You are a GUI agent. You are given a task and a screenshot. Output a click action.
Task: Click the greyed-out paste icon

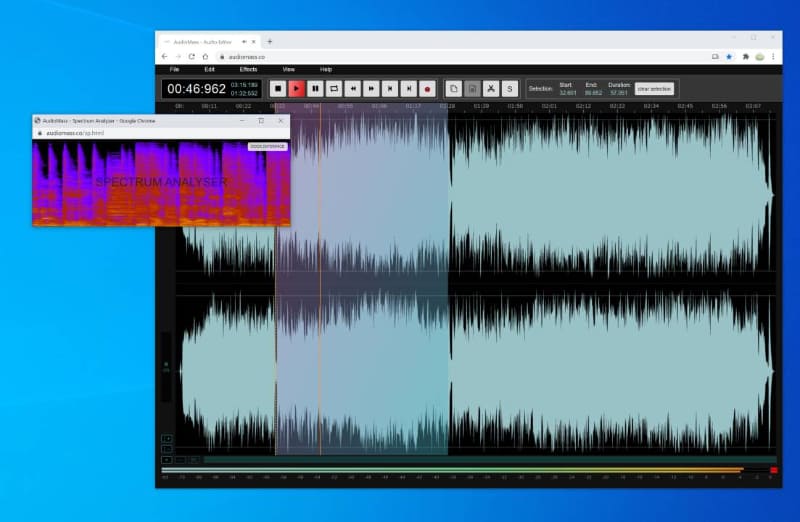click(472, 89)
